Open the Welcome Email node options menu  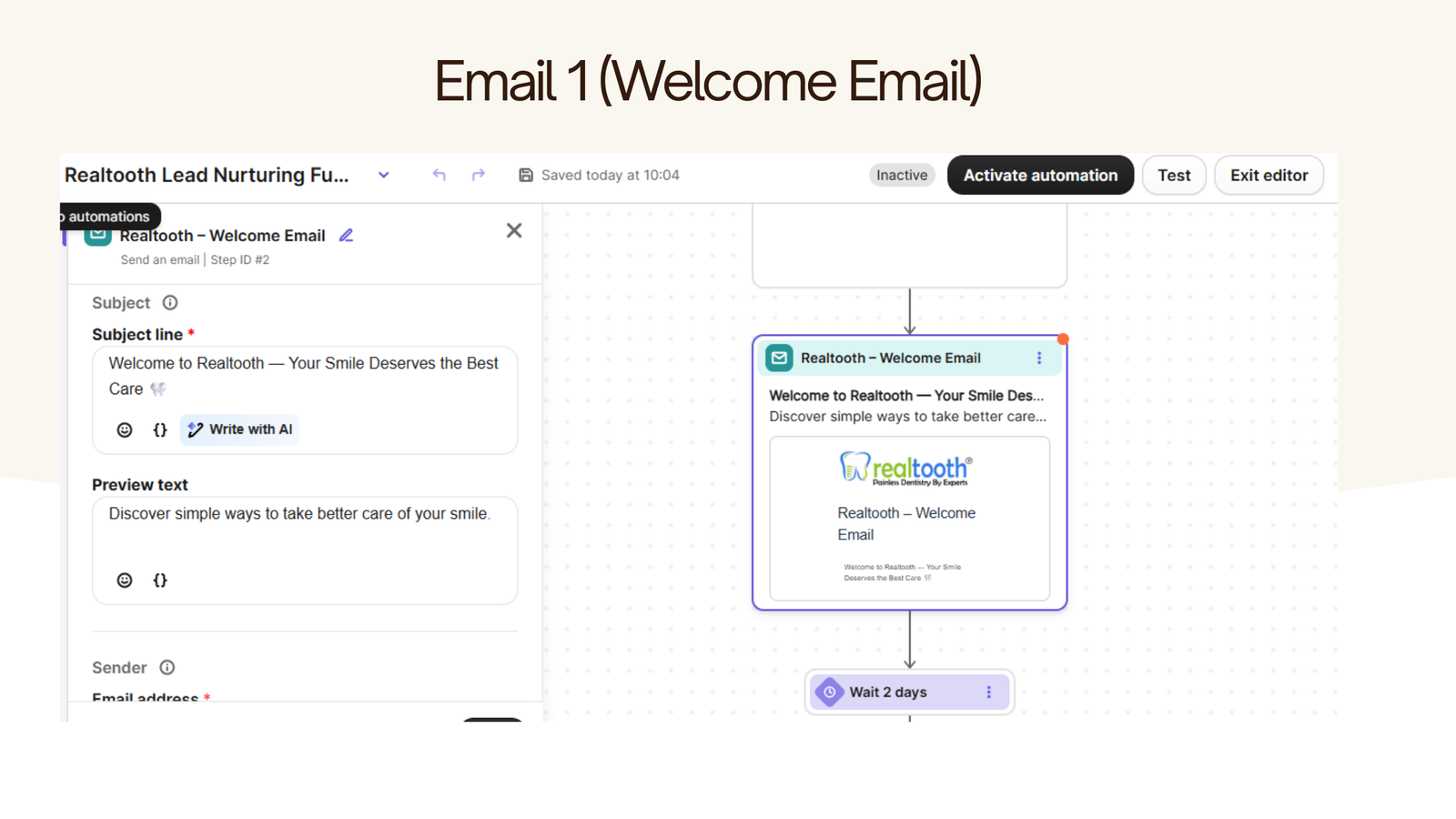(1039, 359)
